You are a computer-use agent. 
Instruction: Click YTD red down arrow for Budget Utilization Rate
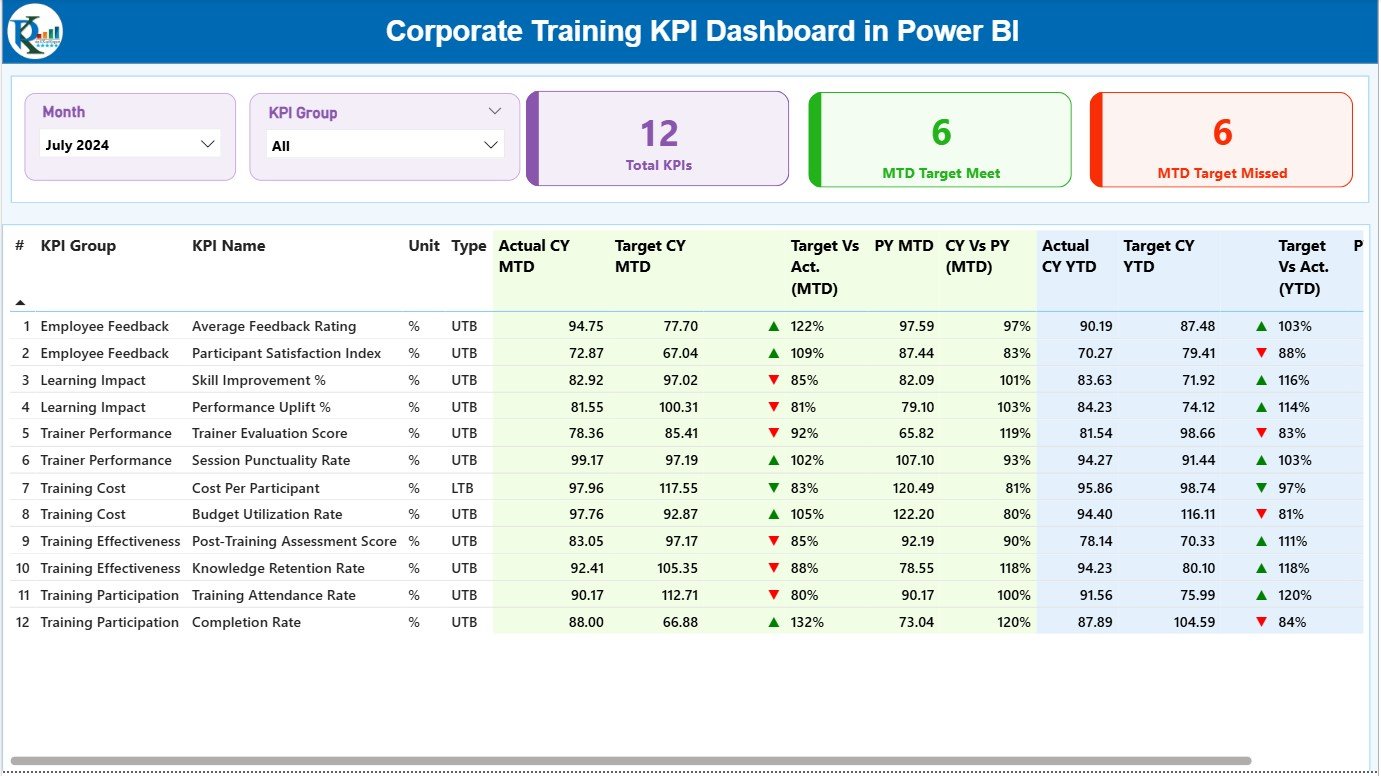coord(1261,514)
